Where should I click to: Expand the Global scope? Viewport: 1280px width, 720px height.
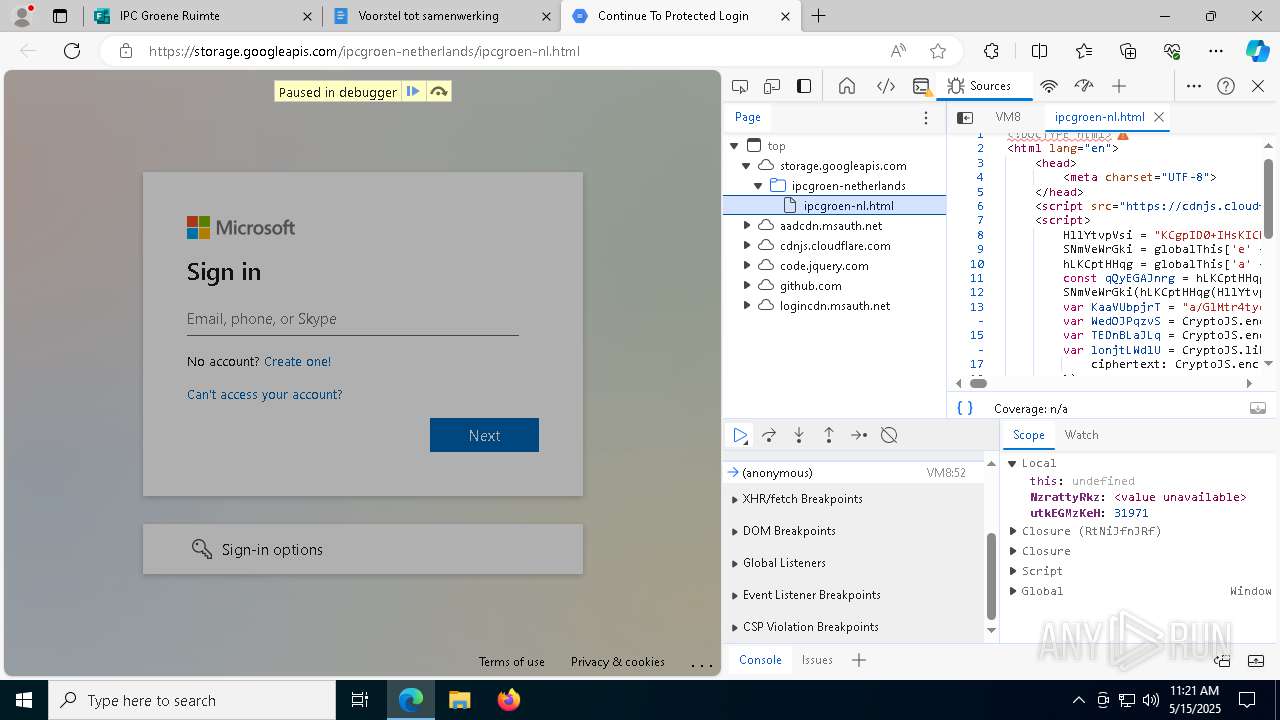click(1012, 591)
